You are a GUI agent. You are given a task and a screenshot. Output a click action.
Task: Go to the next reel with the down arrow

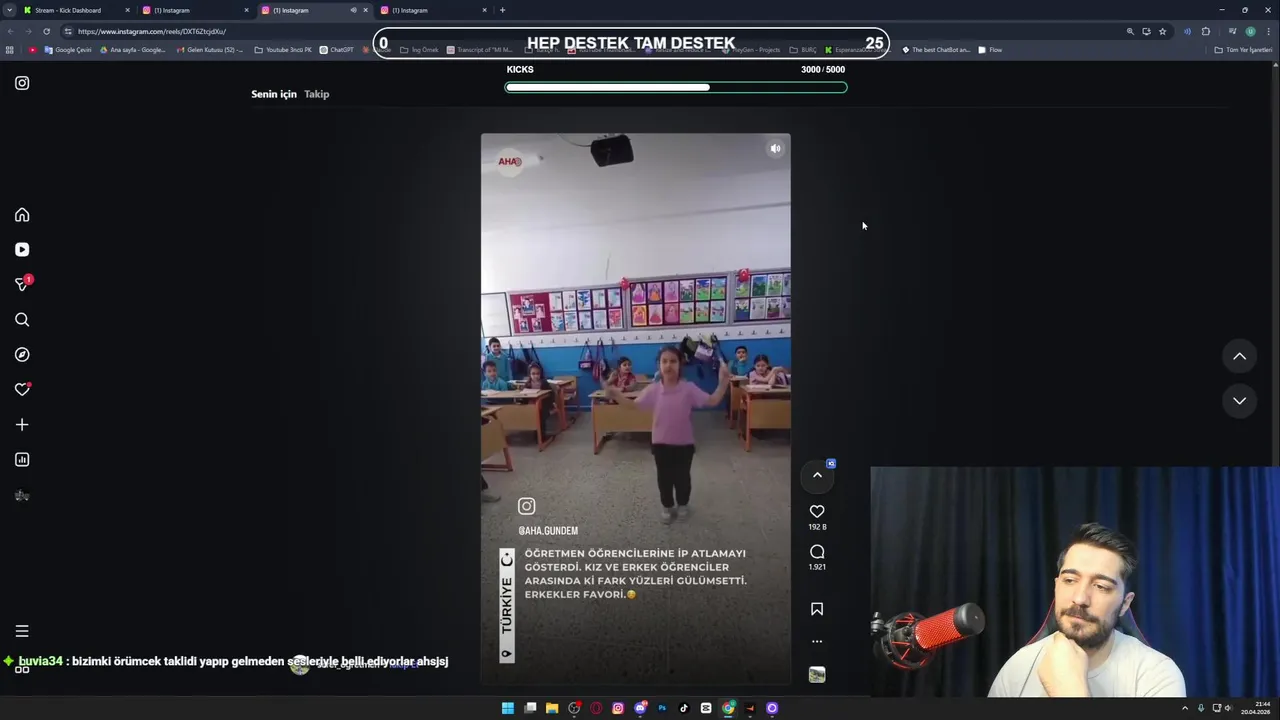click(x=1239, y=401)
